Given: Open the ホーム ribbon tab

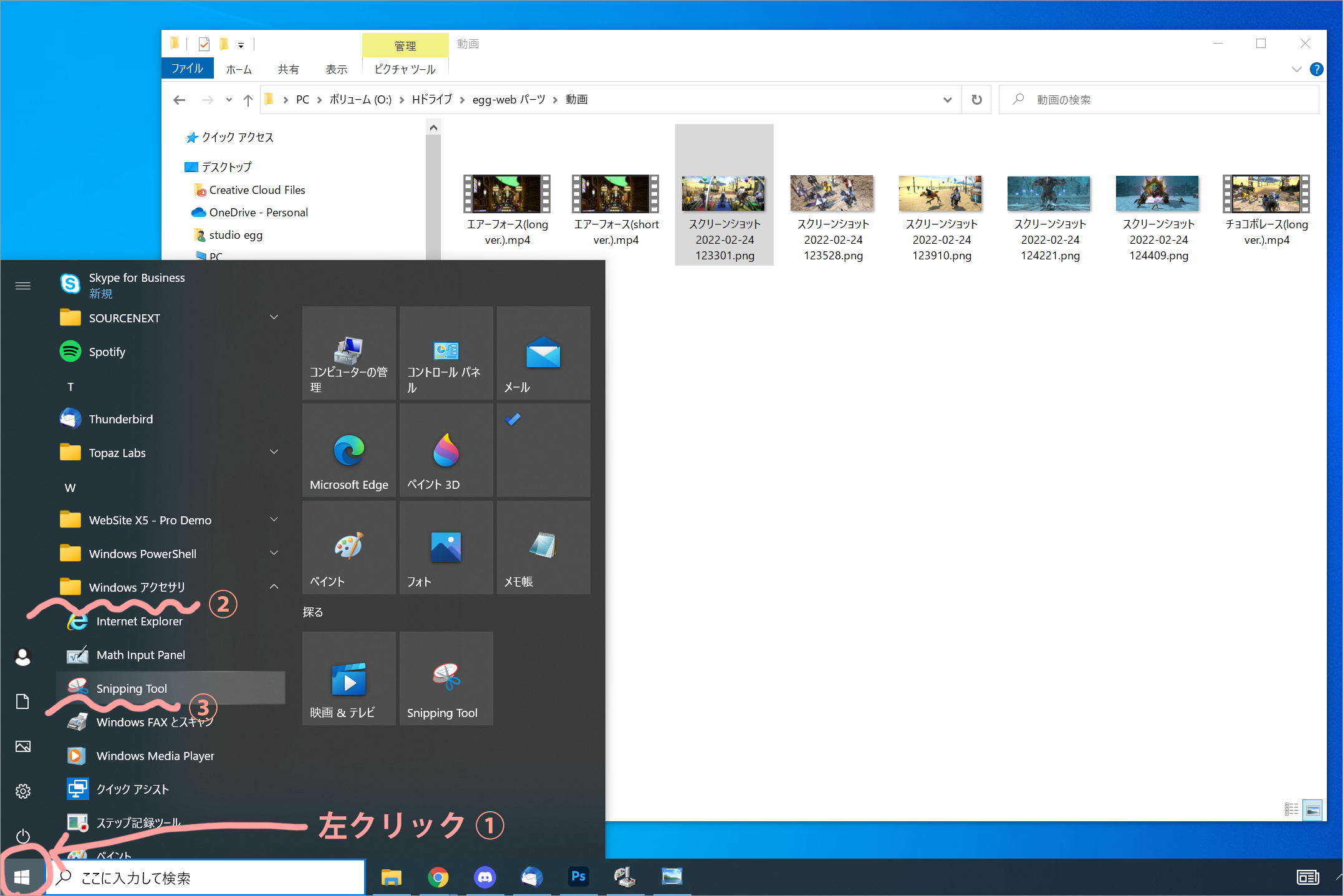Looking at the screenshot, I should pos(239,69).
